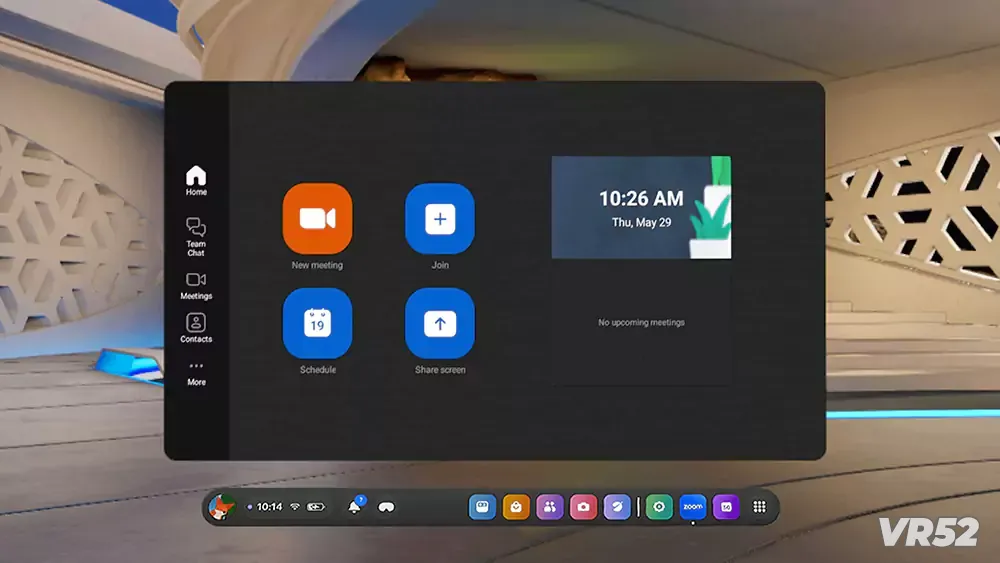Open the More menu in sidebar
The height and width of the screenshot is (563, 1000).
[x=196, y=374]
